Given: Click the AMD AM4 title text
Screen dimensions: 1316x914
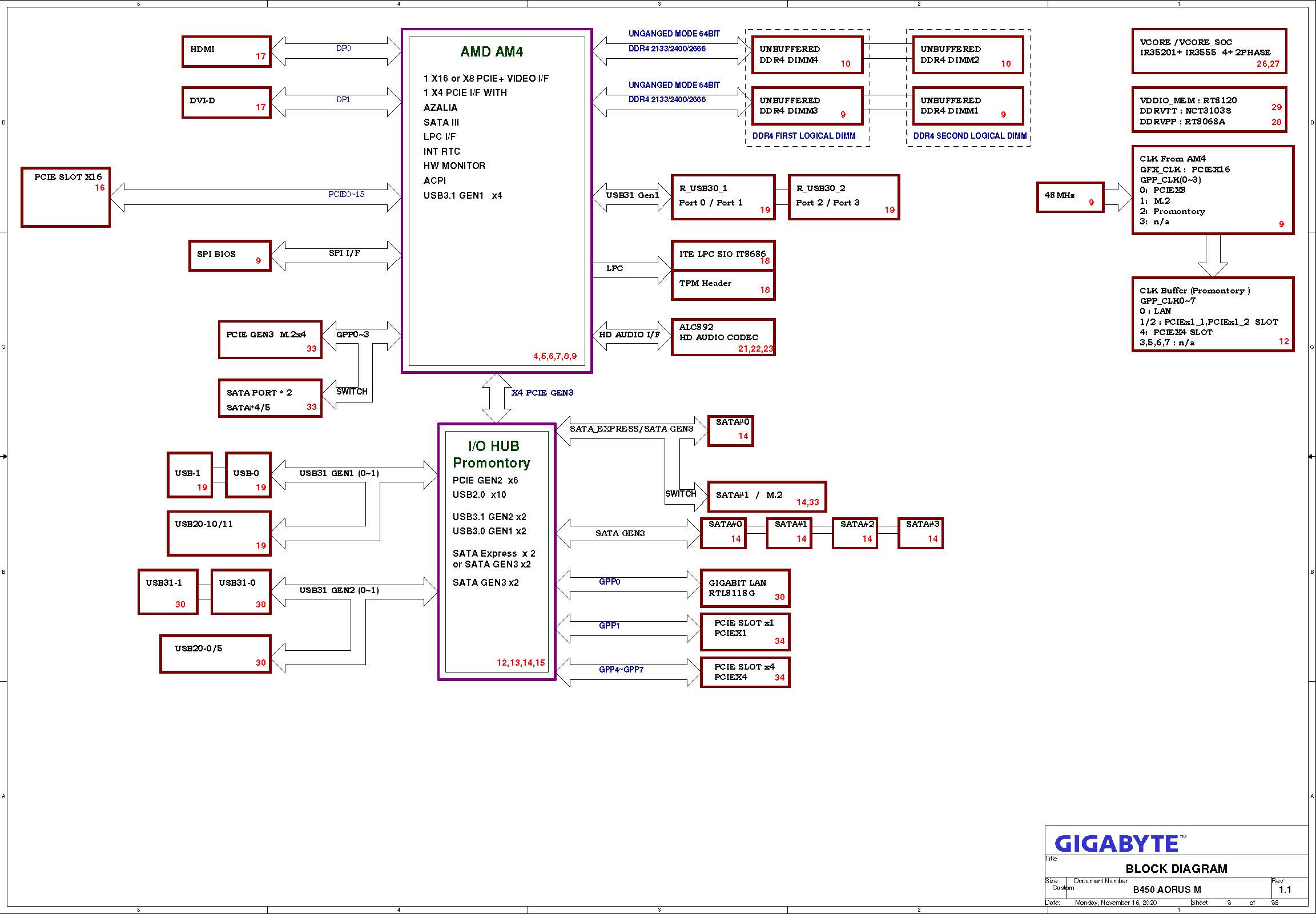Looking at the screenshot, I should point(492,51).
